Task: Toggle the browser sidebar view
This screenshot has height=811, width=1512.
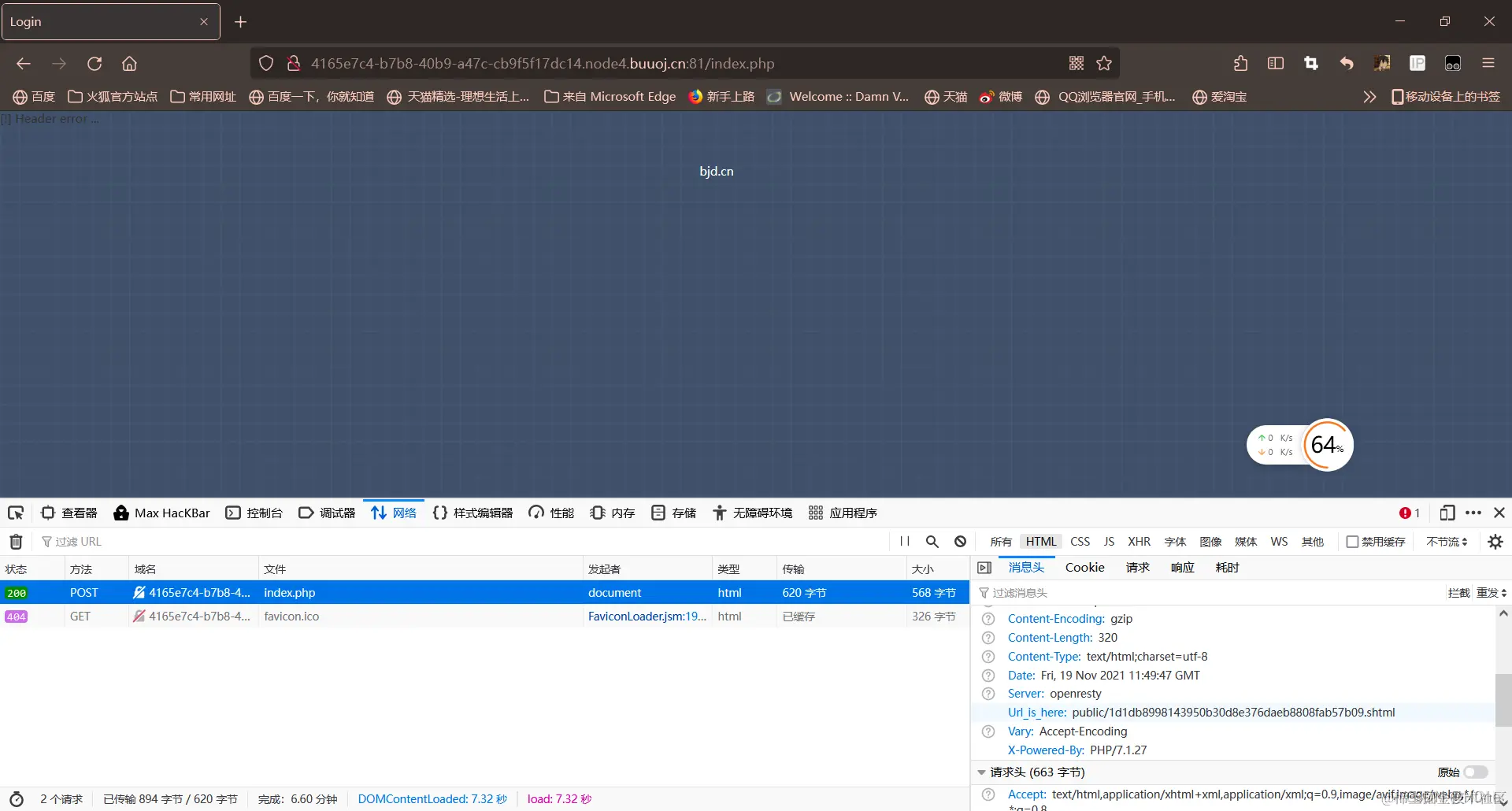Action: click(x=1276, y=64)
